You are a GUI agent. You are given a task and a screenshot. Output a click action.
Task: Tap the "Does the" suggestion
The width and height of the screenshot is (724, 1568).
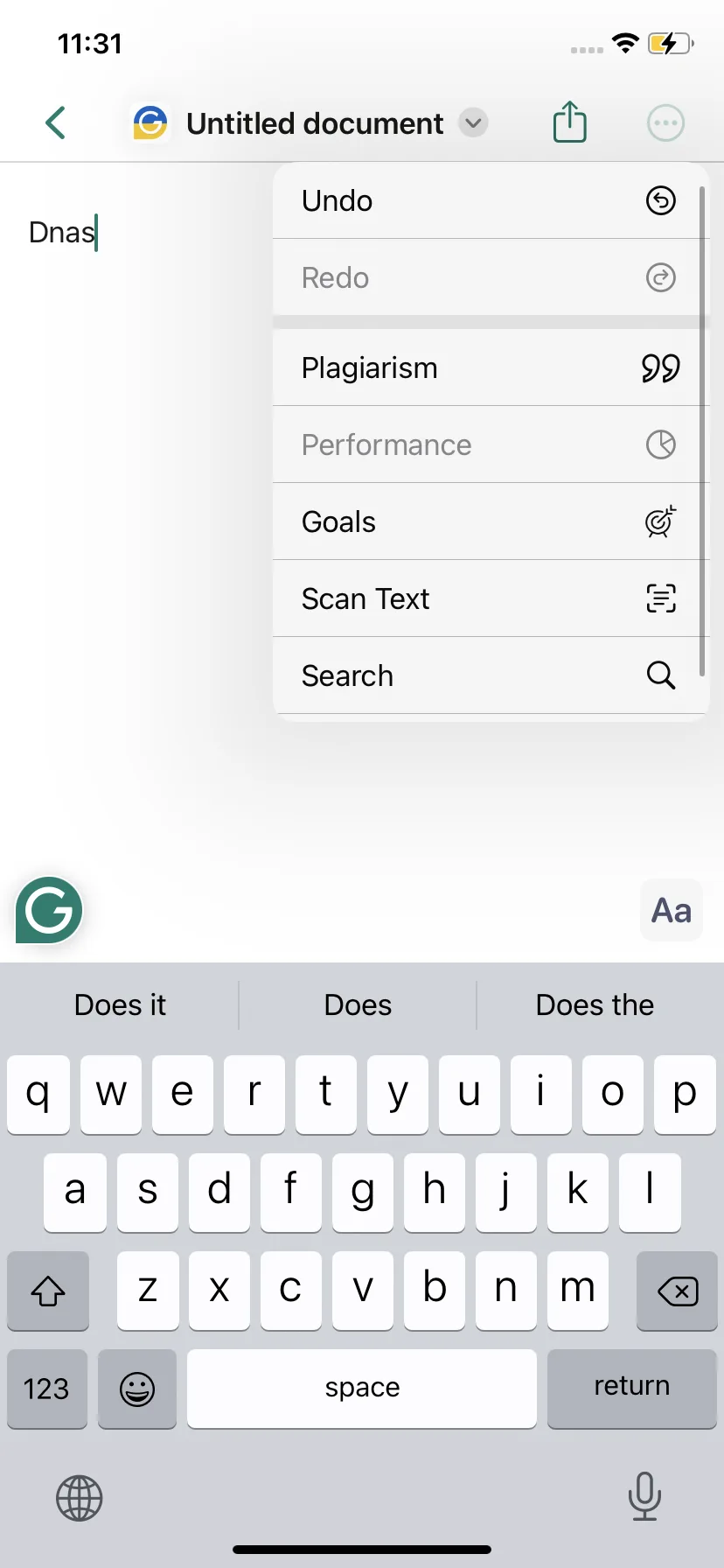pos(595,1004)
